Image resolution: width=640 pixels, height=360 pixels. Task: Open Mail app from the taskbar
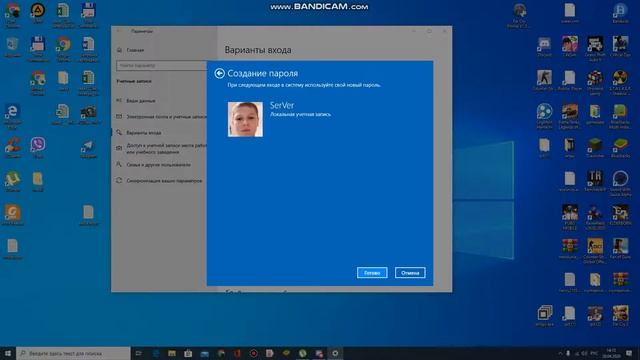[x=204, y=353]
